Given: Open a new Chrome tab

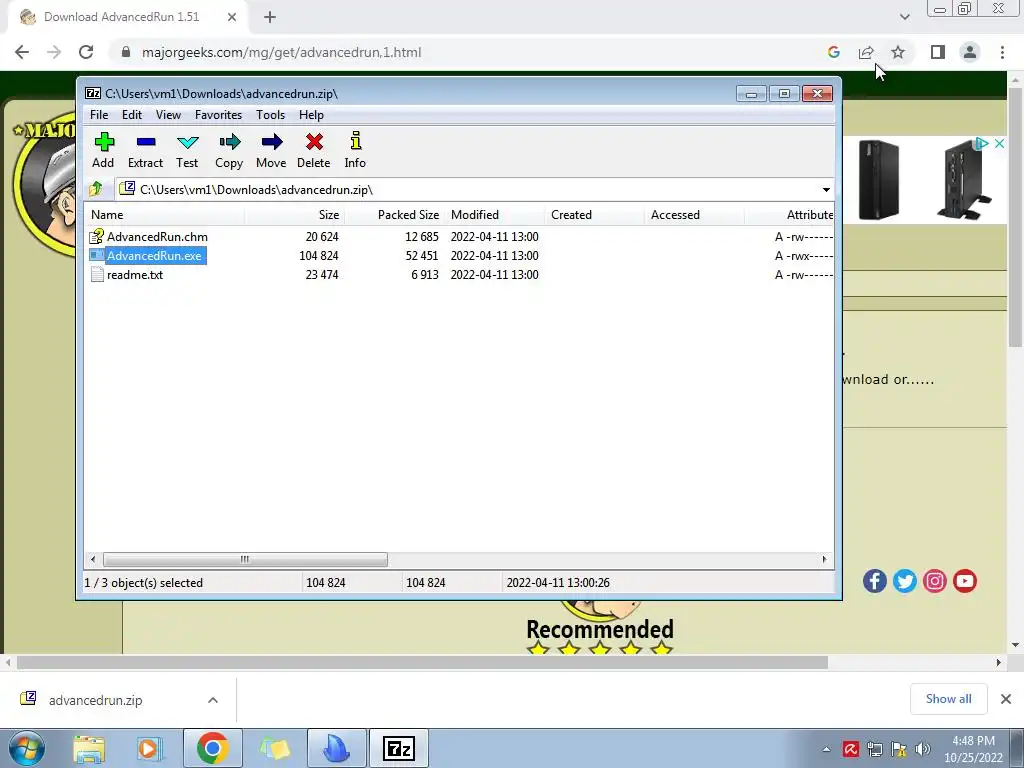Looking at the screenshot, I should tap(270, 17).
